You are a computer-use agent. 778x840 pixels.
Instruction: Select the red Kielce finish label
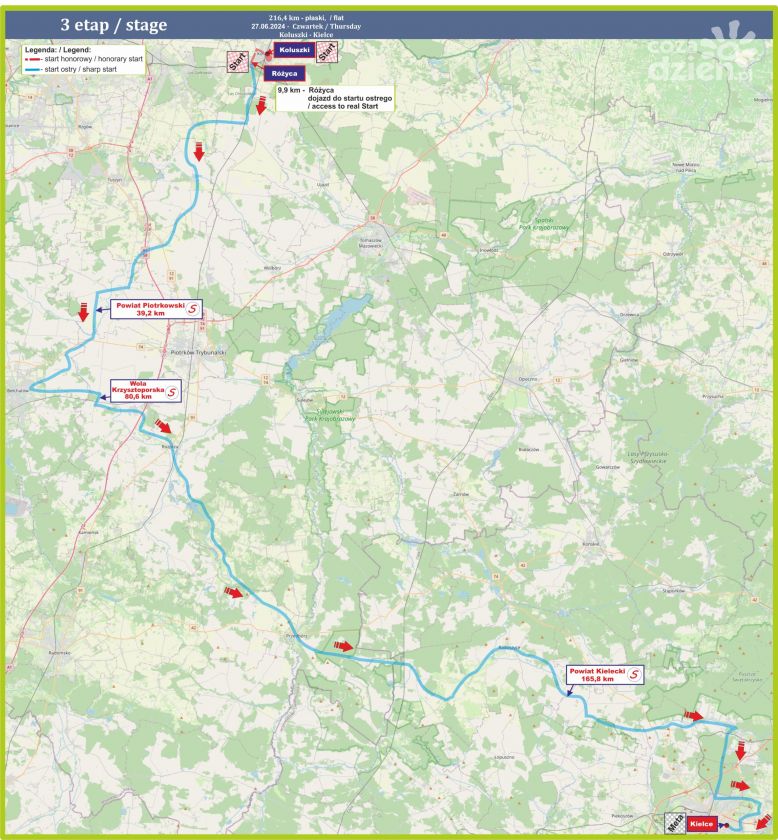coord(702,824)
